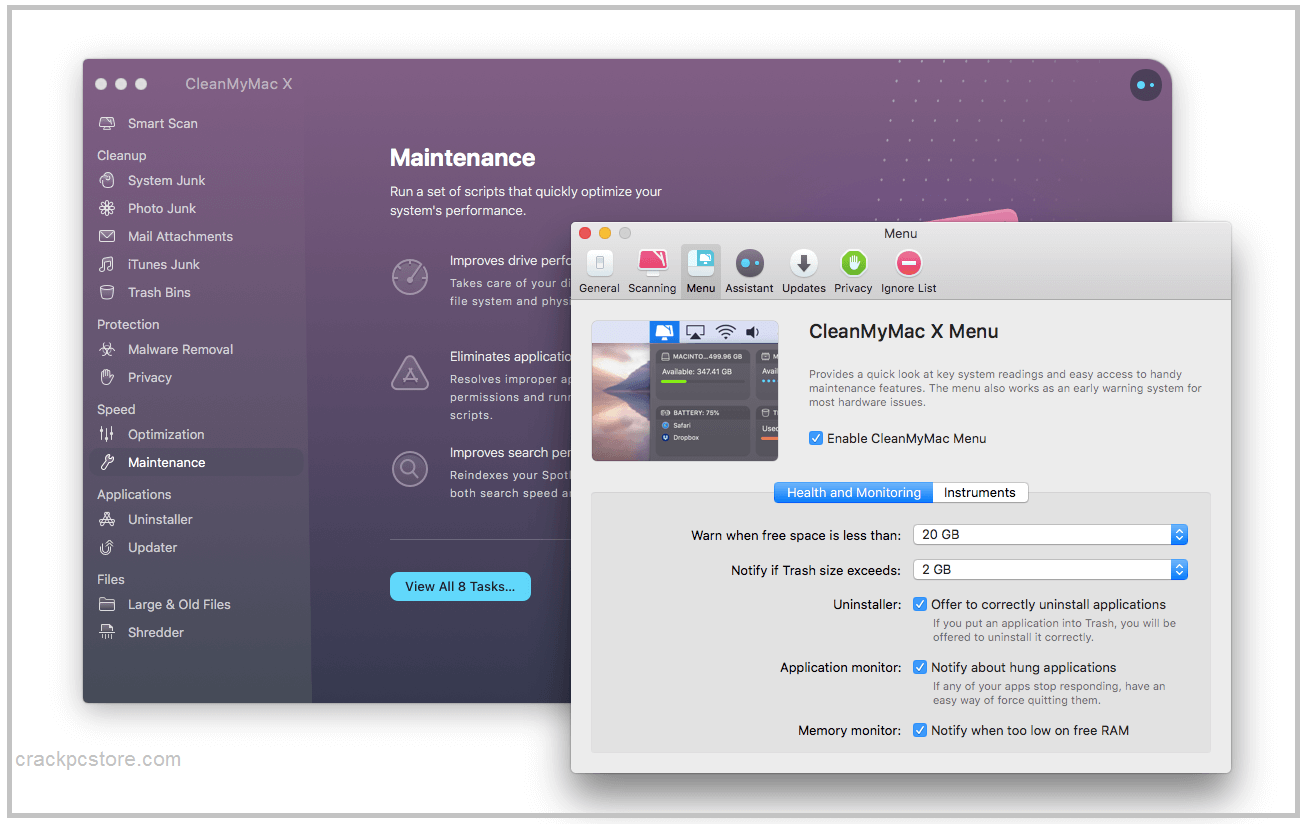Select Maintenance in sidebar
The image size is (1304, 824).
click(x=196, y=462)
